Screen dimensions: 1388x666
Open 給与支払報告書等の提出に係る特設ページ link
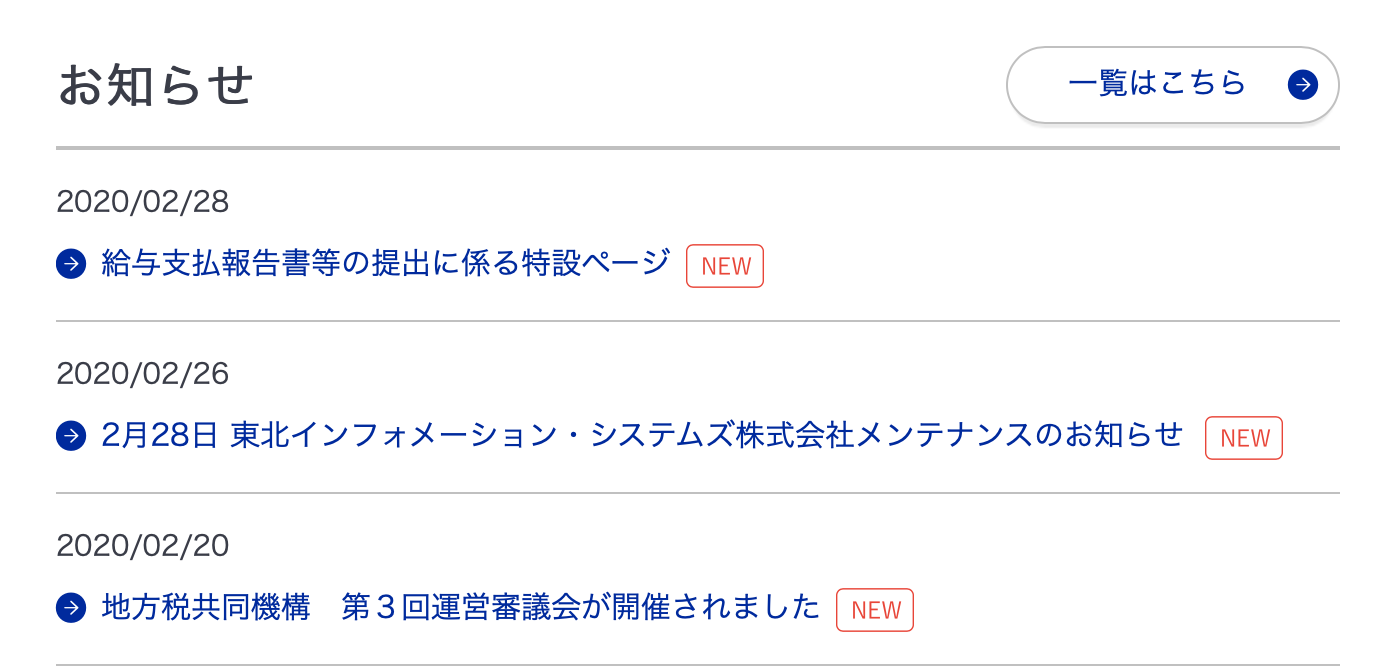coord(386,264)
